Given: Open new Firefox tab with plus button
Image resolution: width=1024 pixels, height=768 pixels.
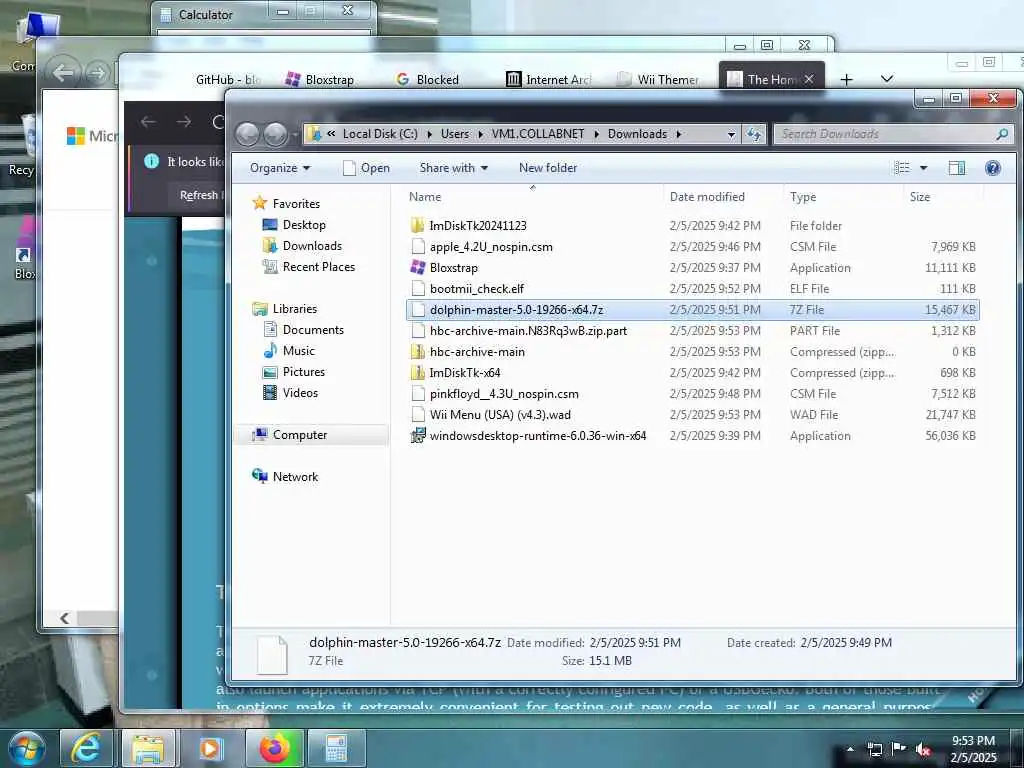Looking at the screenshot, I should 846,79.
